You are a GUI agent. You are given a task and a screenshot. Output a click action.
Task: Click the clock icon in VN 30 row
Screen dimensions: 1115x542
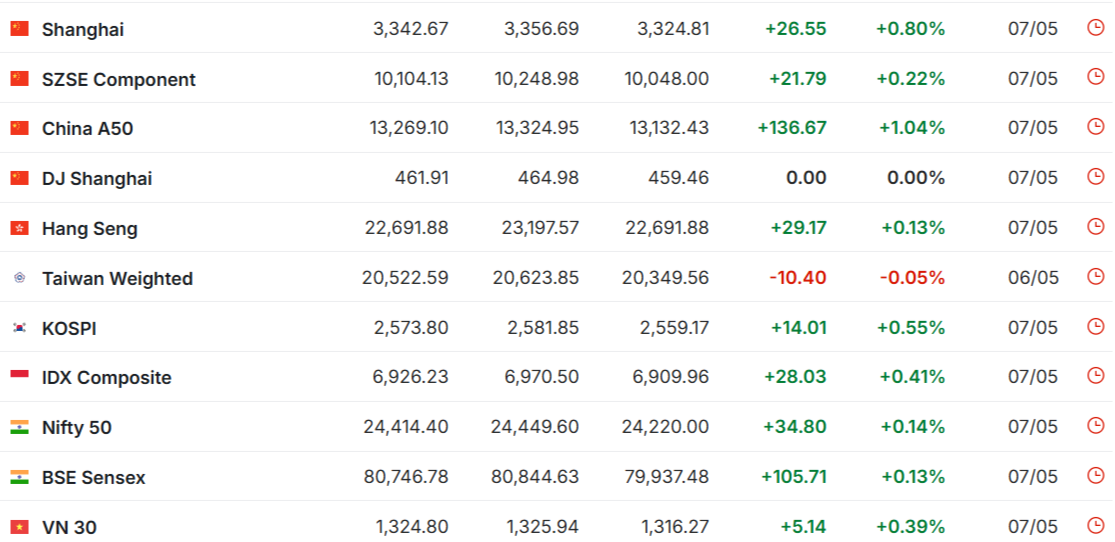pyautogui.click(x=1096, y=526)
